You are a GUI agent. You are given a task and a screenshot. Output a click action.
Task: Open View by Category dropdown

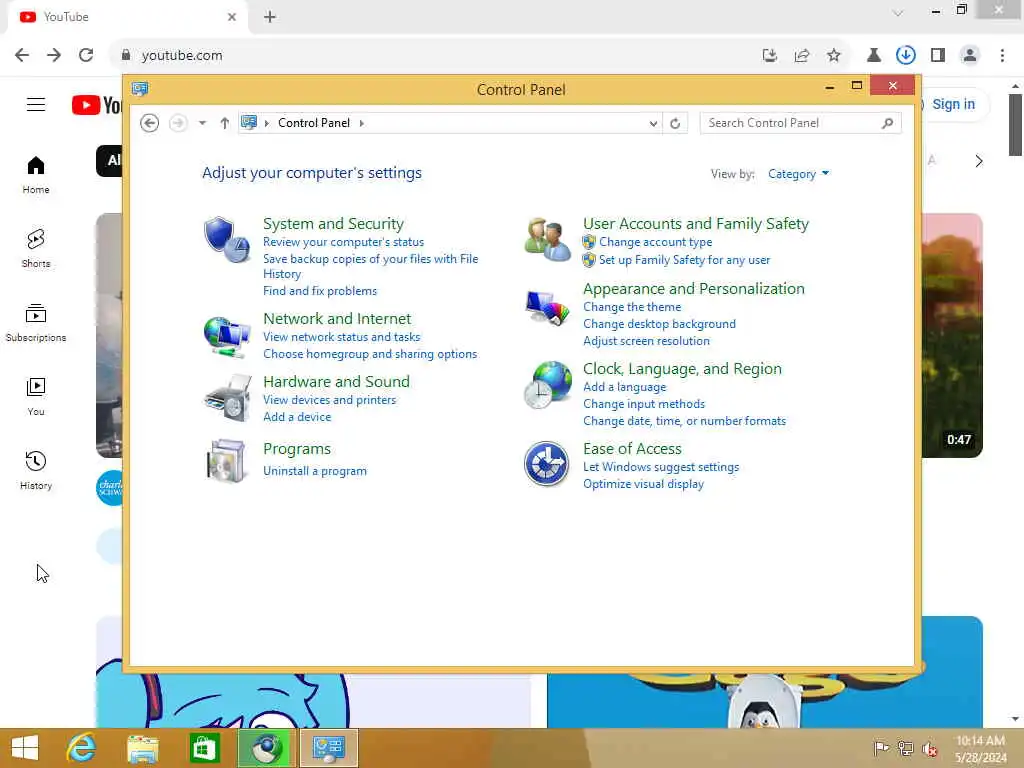(x=798, y=174)
